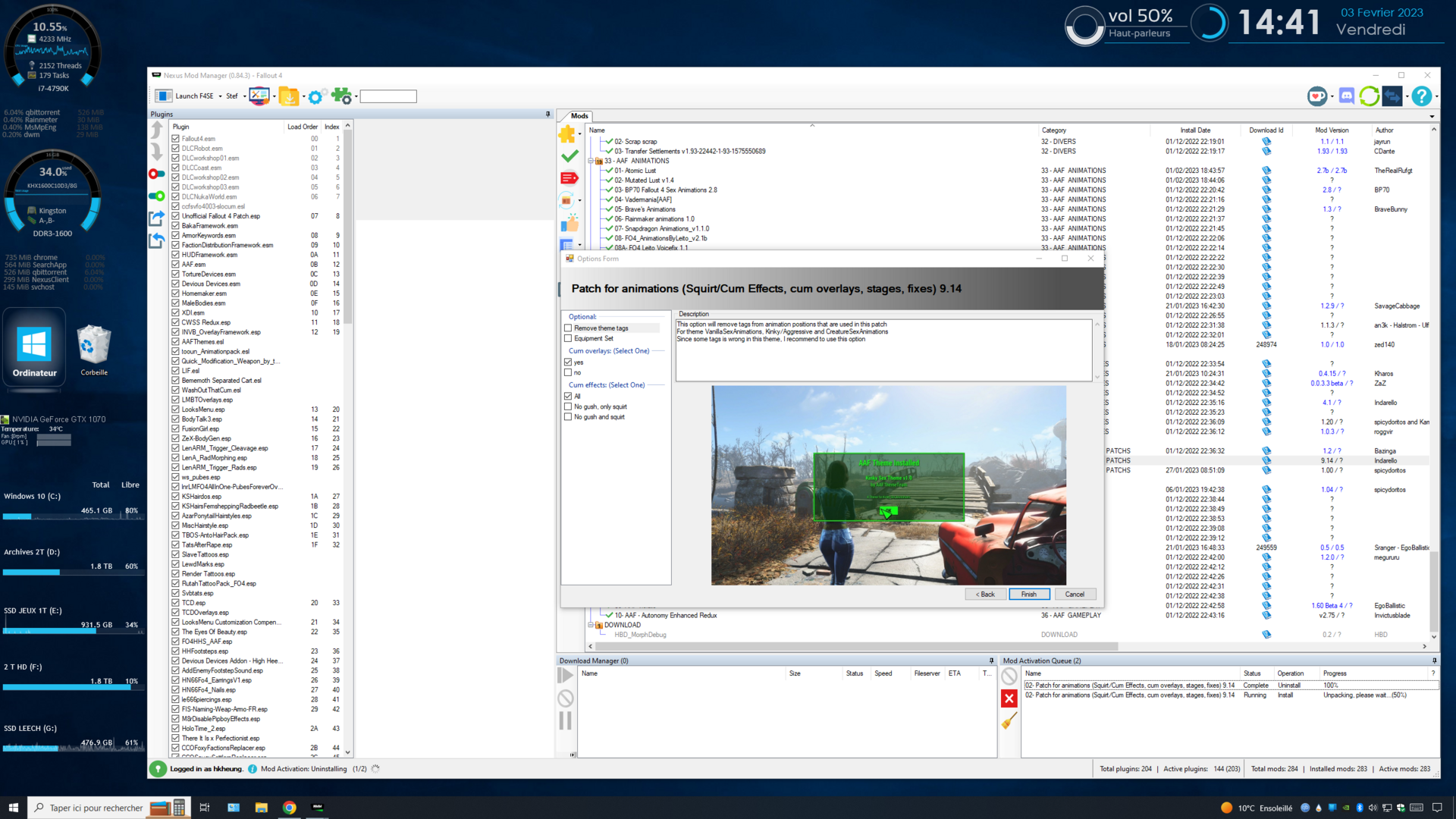Toggle Cum effects 'All' checkbox
This screenshot has width=1456, height=819.
click(x=568, y=397)
